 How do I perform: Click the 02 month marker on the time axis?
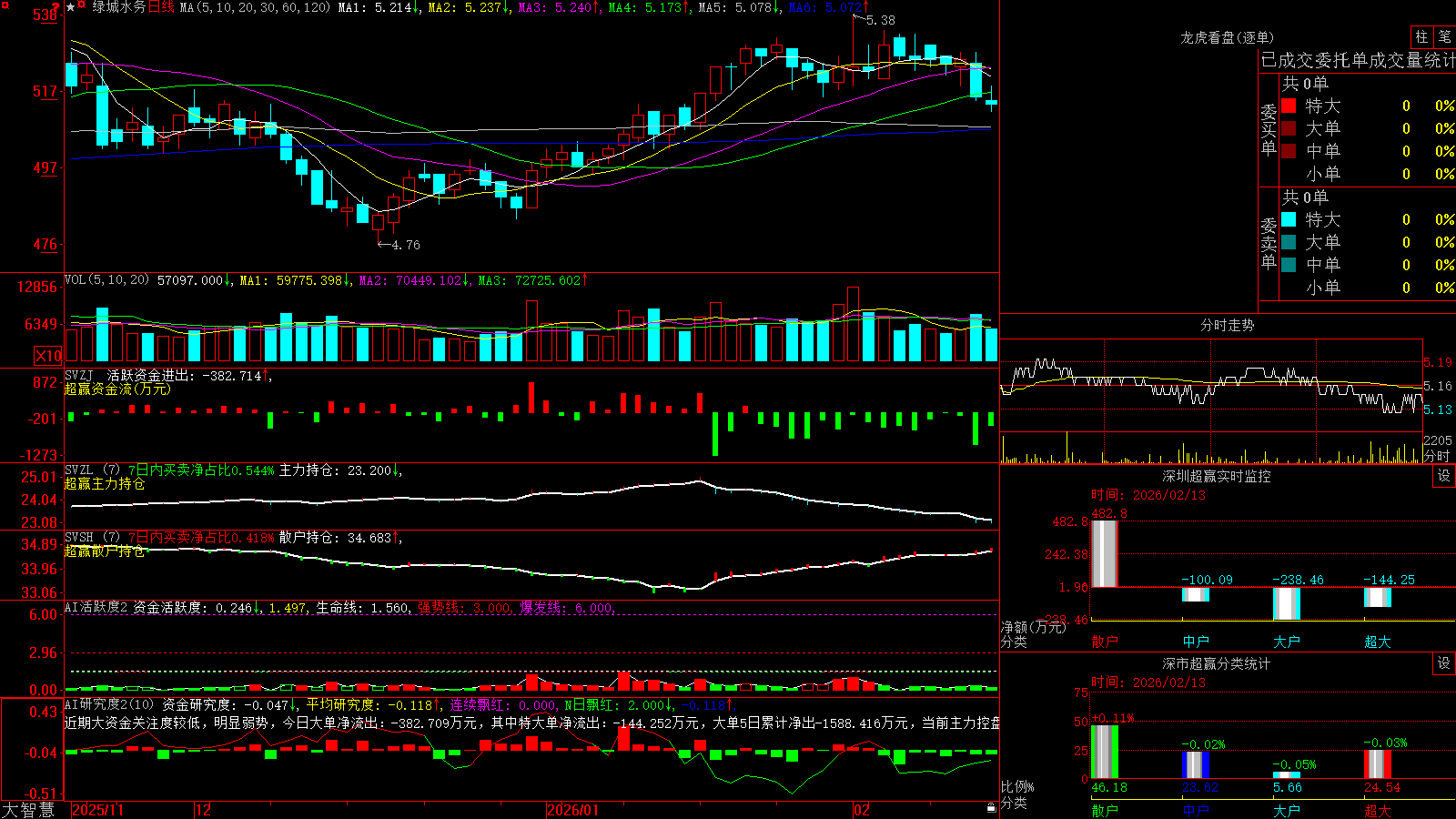coord(862,810)
